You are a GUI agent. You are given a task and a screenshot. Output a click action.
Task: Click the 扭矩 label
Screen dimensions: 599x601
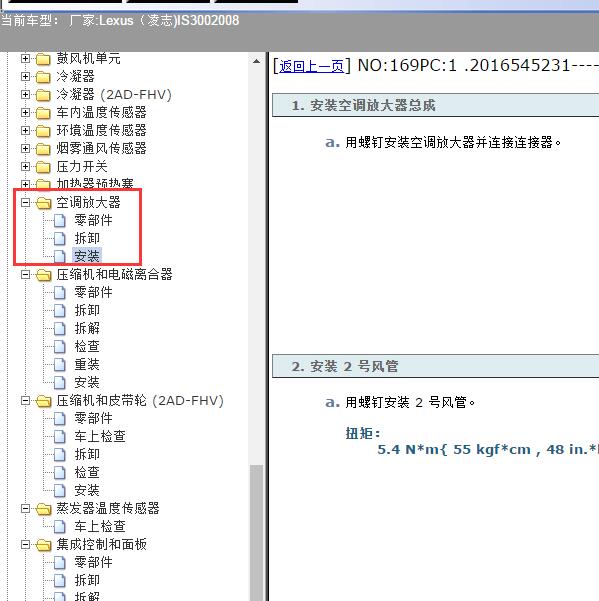pyautogui.click(x=363, y=434)
